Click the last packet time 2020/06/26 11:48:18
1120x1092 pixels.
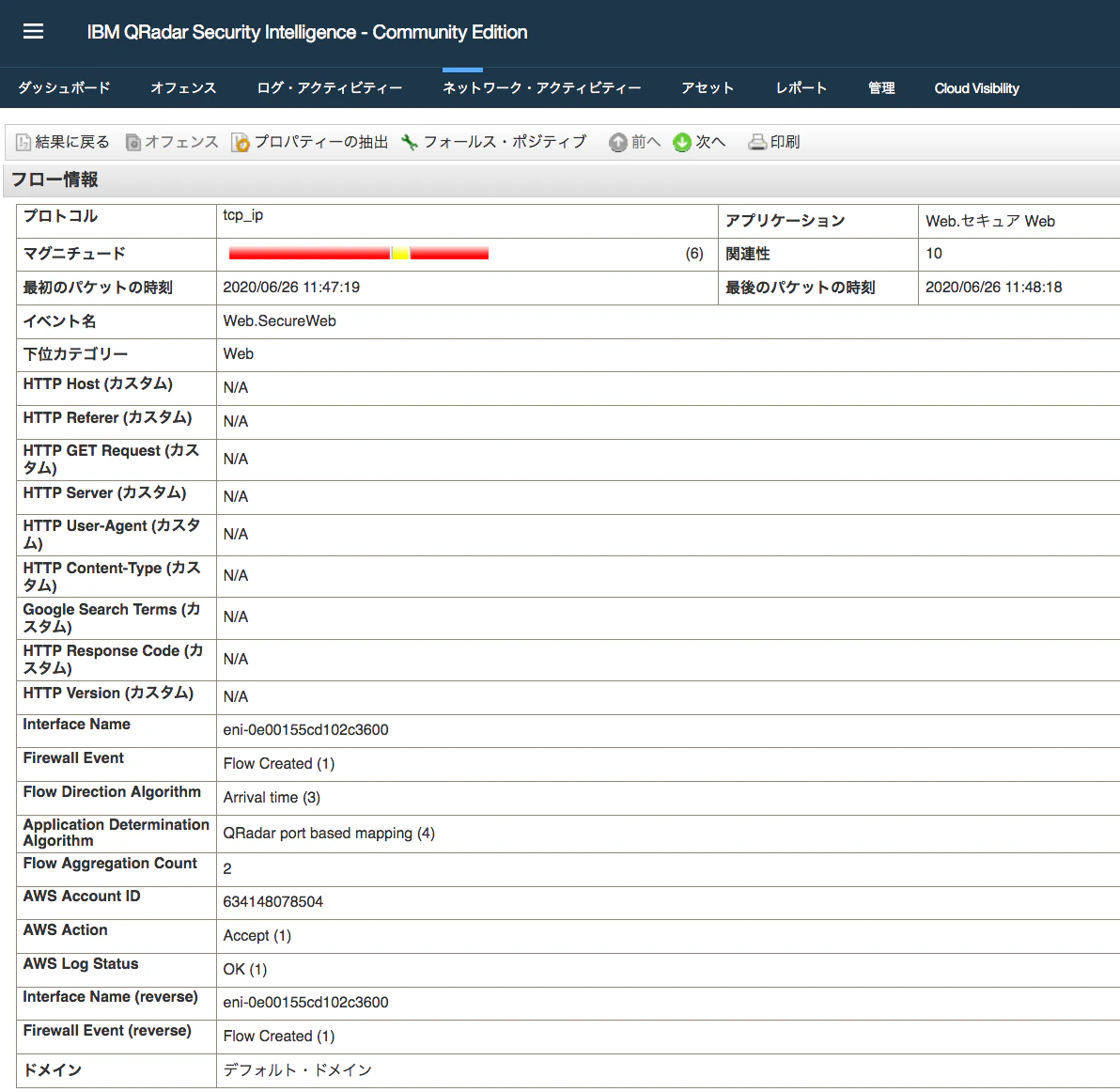[x=993, y=288]
